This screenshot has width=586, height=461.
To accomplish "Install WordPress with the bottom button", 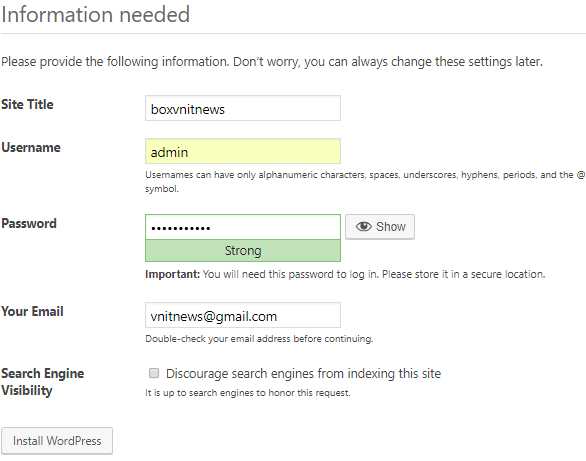I will click(x=57, y=441).
